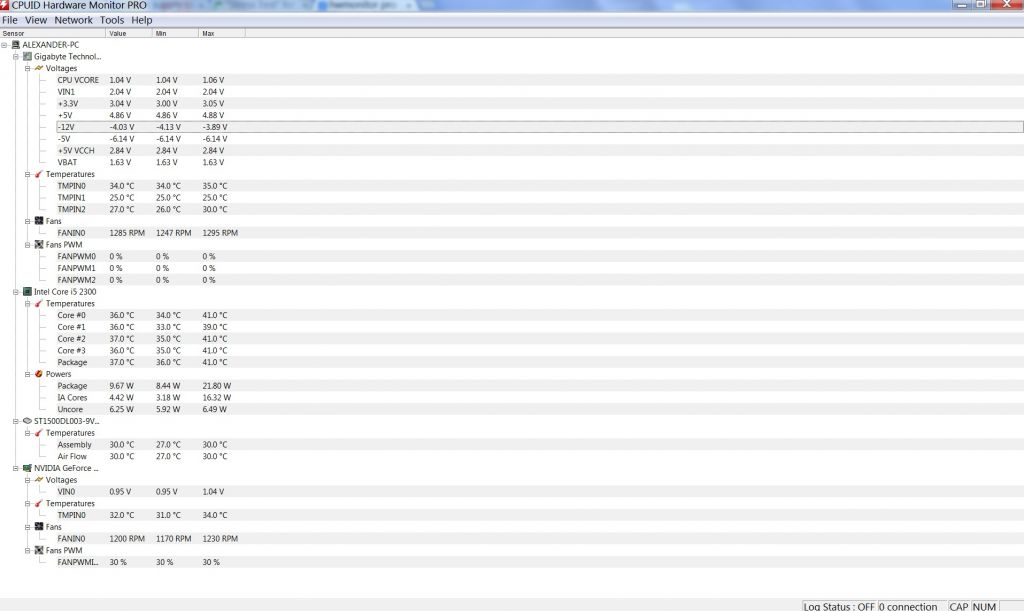The width and height of the screenshot is (1024, 611).
Task: Open the Tools menu
Action: click(112, 20)
